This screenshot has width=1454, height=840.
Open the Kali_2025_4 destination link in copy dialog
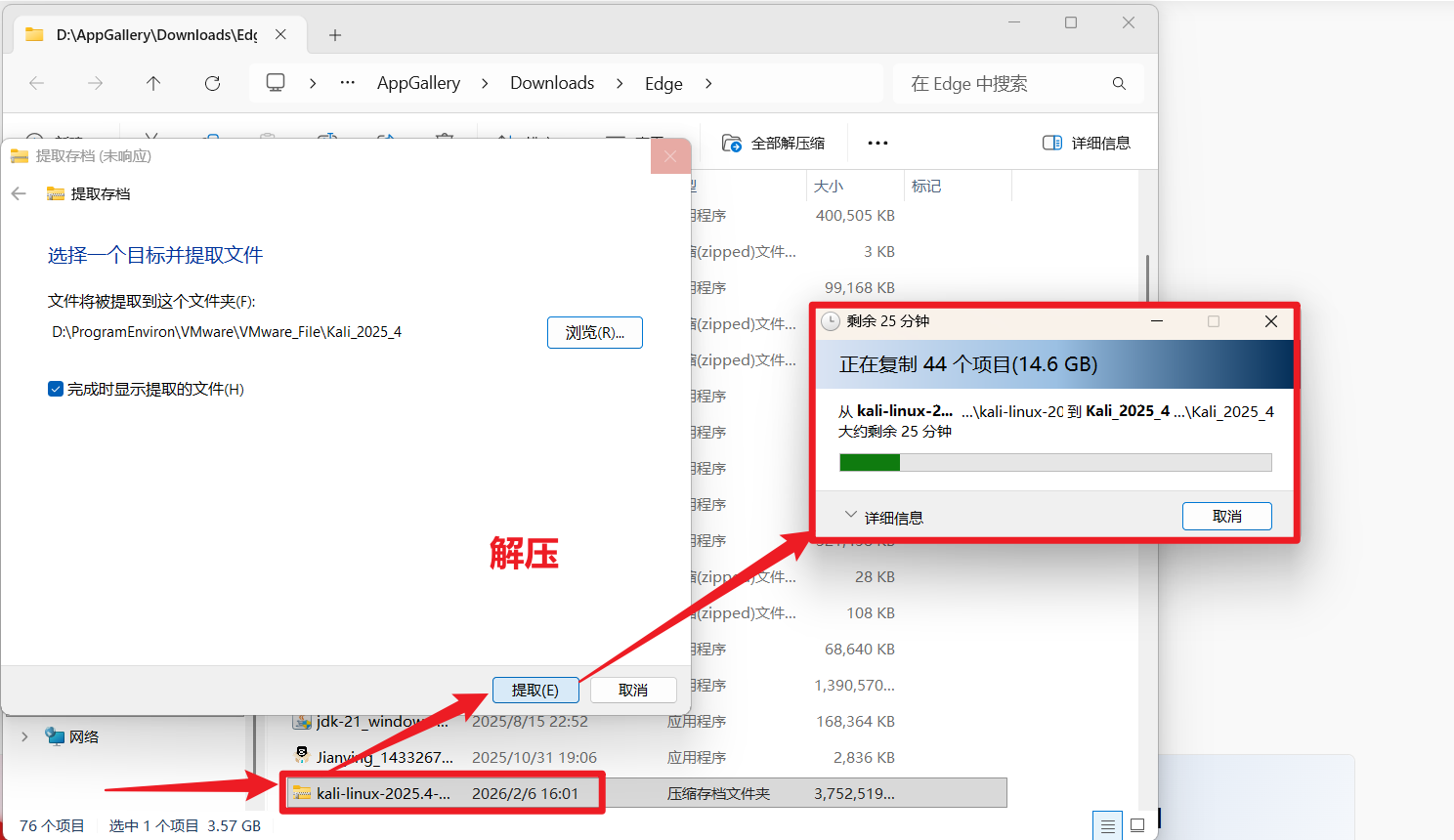[1129, 411]
